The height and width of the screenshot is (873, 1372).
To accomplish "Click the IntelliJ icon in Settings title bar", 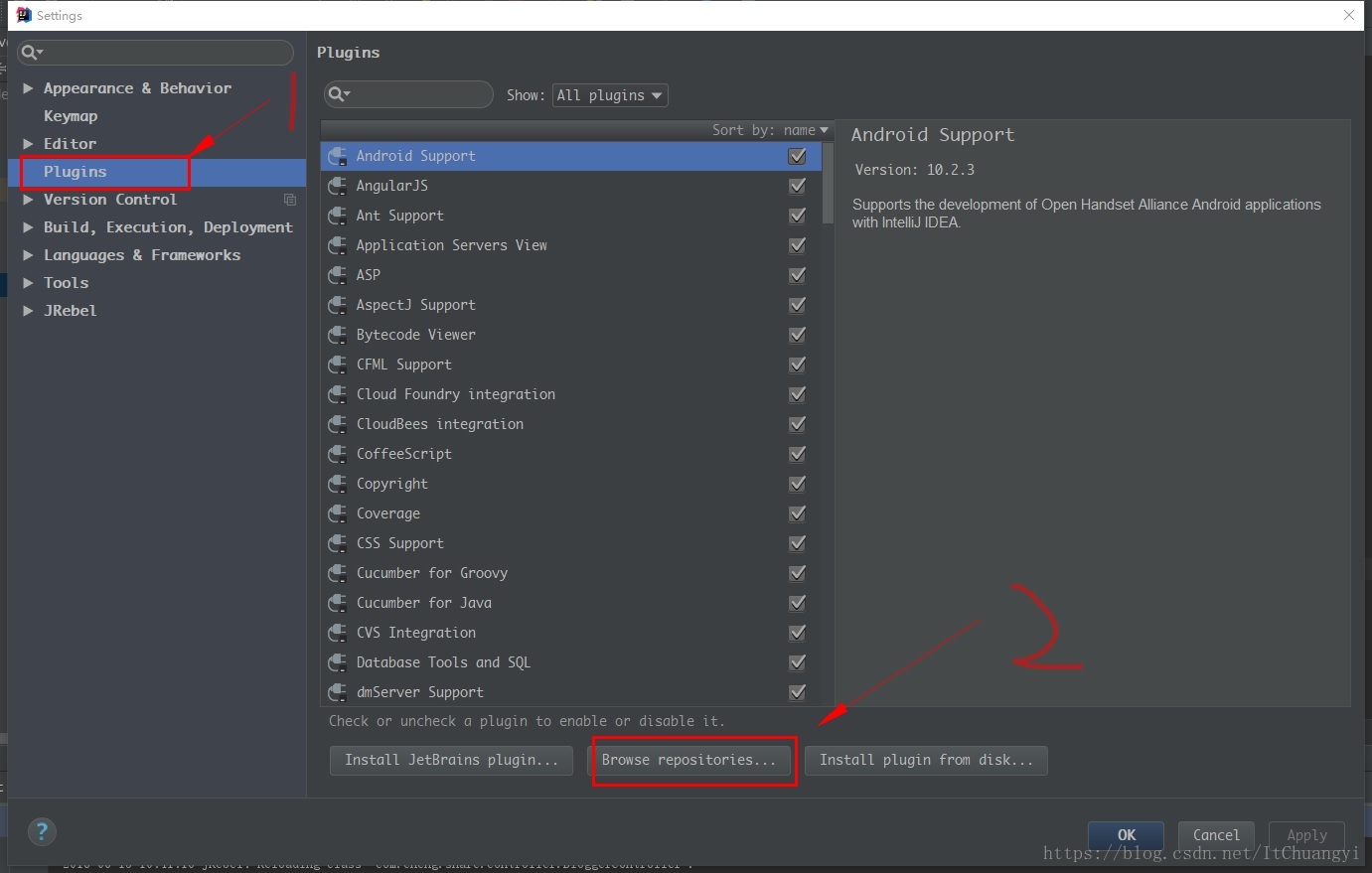I will [24, 15].
